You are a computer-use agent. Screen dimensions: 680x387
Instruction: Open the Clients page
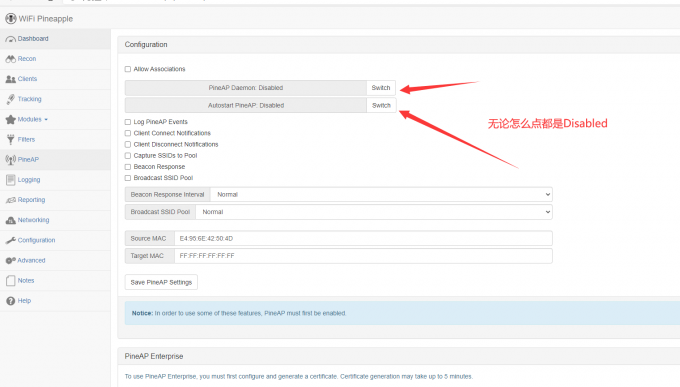[x=27, y=79]
